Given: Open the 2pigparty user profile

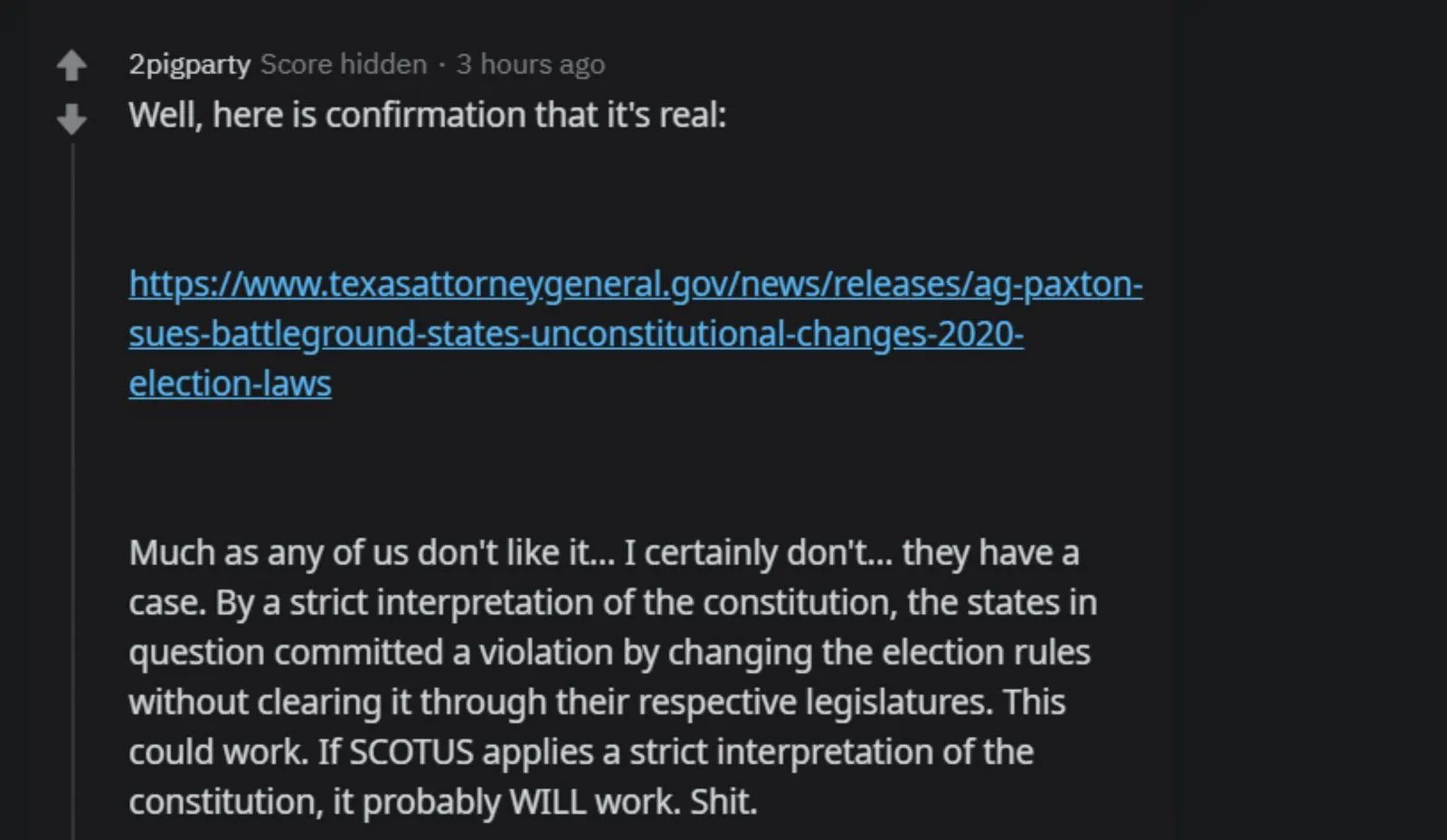Looking at the screenshot, I should click(189, 64).
